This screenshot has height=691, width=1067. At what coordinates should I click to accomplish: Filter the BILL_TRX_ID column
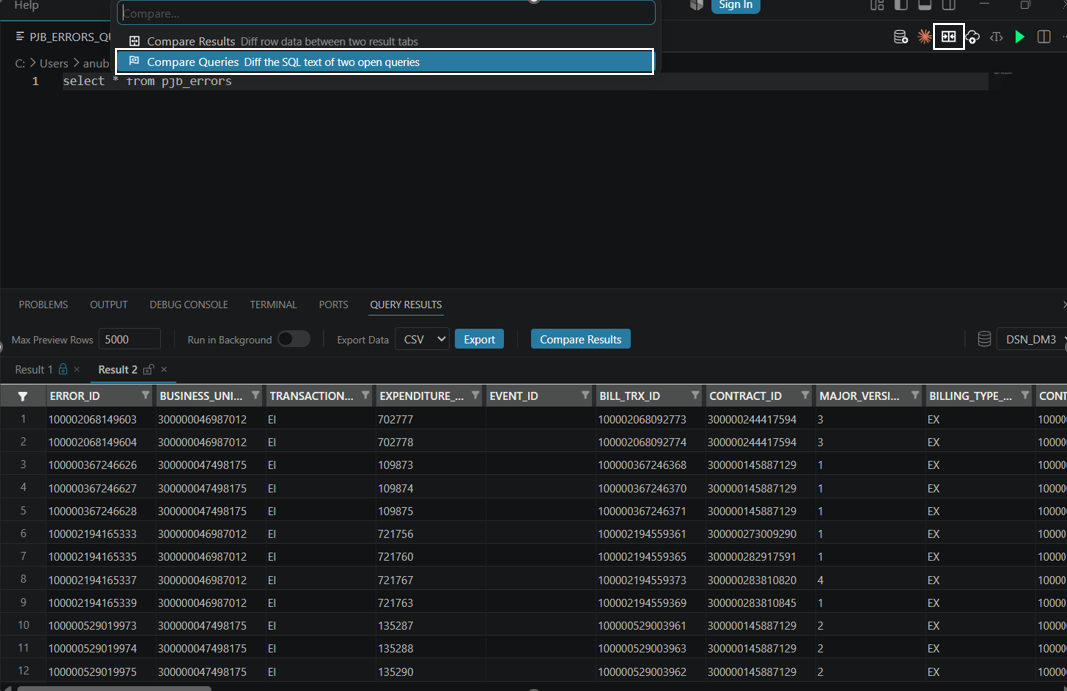click(695, 395)
